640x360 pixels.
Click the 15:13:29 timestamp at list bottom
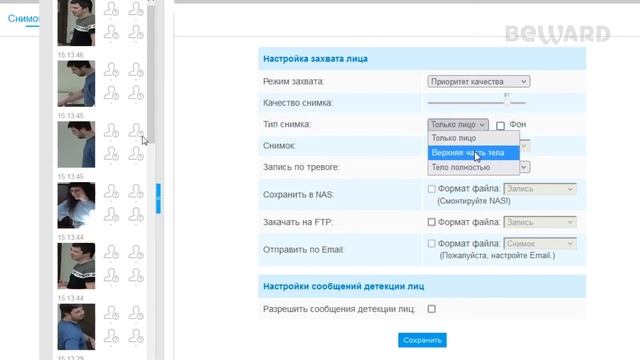click(x=71, y=358)
